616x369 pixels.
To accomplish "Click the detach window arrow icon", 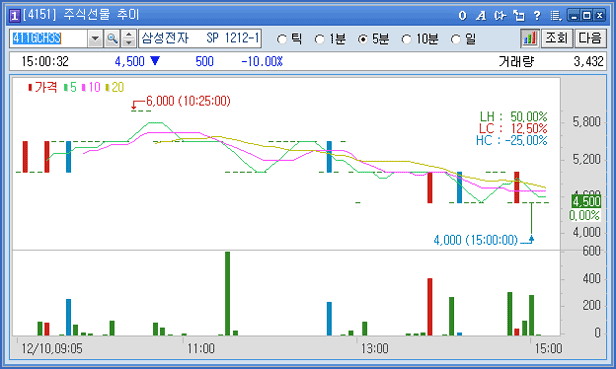I will tap(519, 16).
